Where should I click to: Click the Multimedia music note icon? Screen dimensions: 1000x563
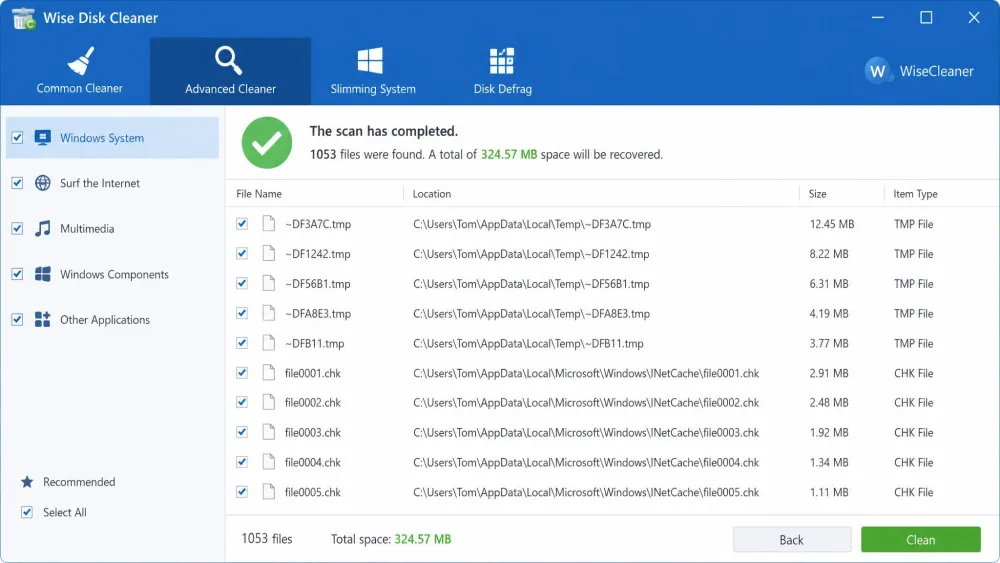tap(43, 228)
